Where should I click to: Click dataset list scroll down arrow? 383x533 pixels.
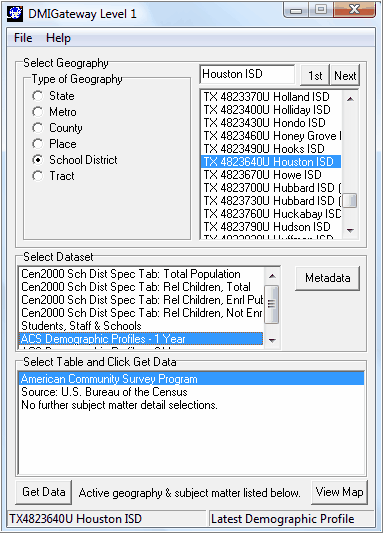(272, 340)
